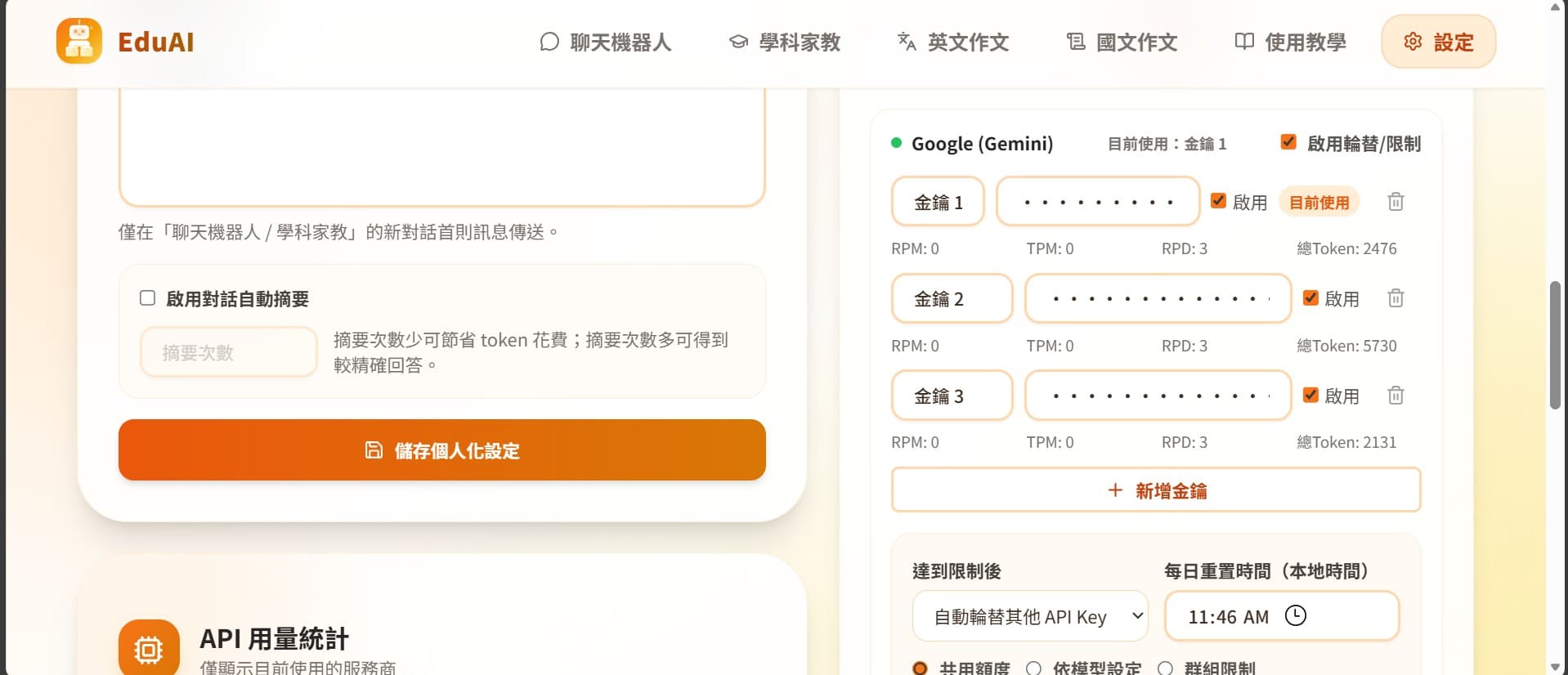Enable 啟用對話自動摘要 checkbox

tap(147, 298)
